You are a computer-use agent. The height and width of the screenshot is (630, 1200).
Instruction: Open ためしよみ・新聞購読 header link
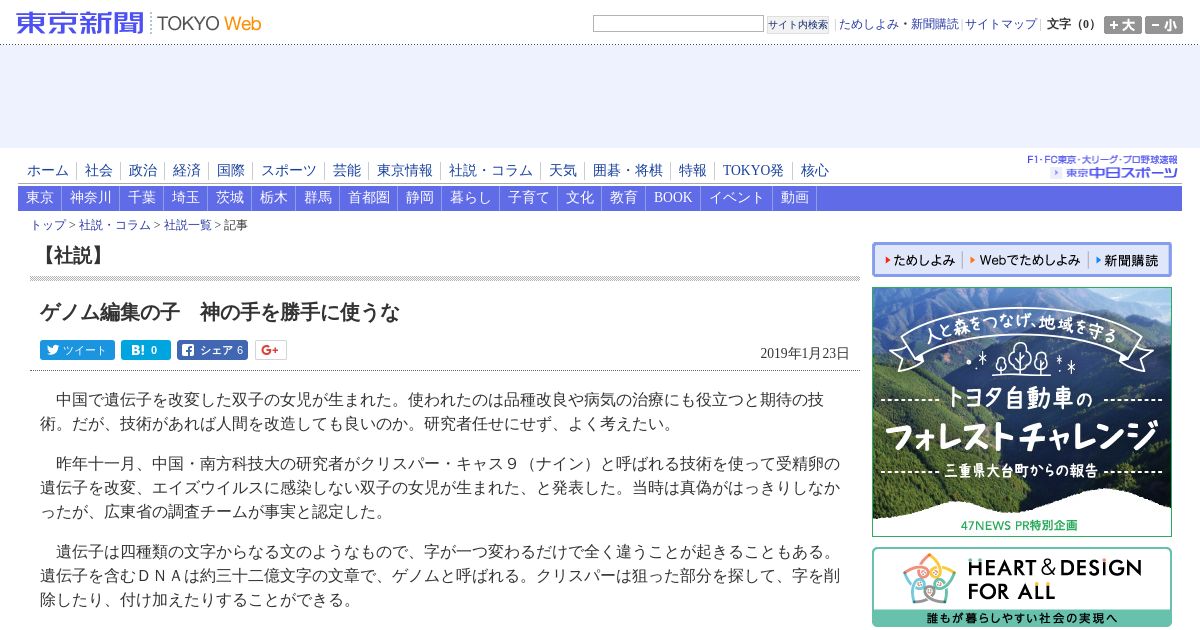[898, 24]
